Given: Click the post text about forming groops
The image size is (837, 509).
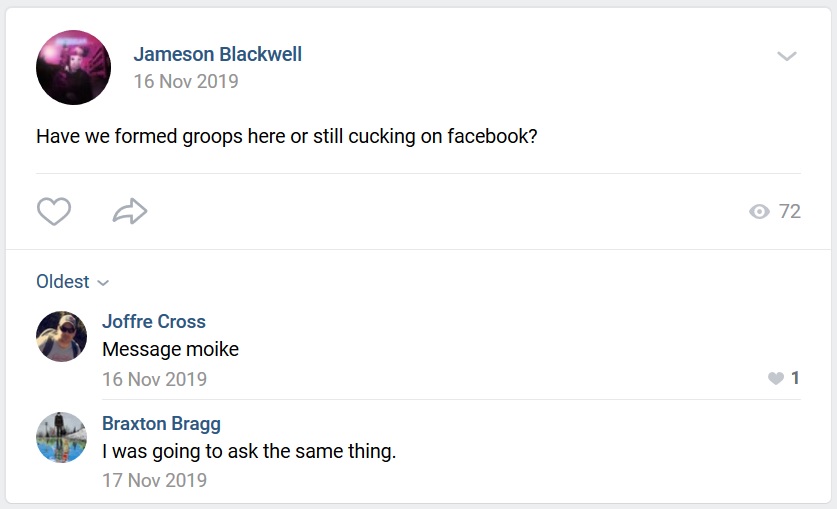Looking at the screenshot, I should coord(287,137).
